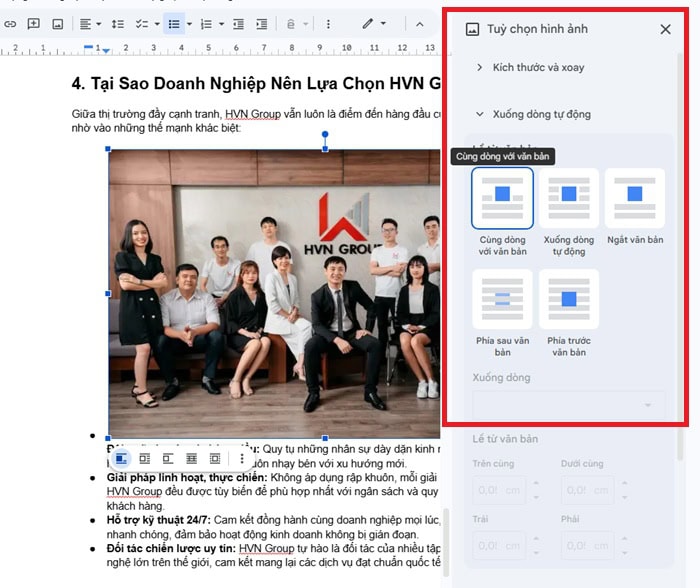Viewport: 700px width, 588px height.
Task: Select Phía trước văn bản option
Action: [569, 299]
